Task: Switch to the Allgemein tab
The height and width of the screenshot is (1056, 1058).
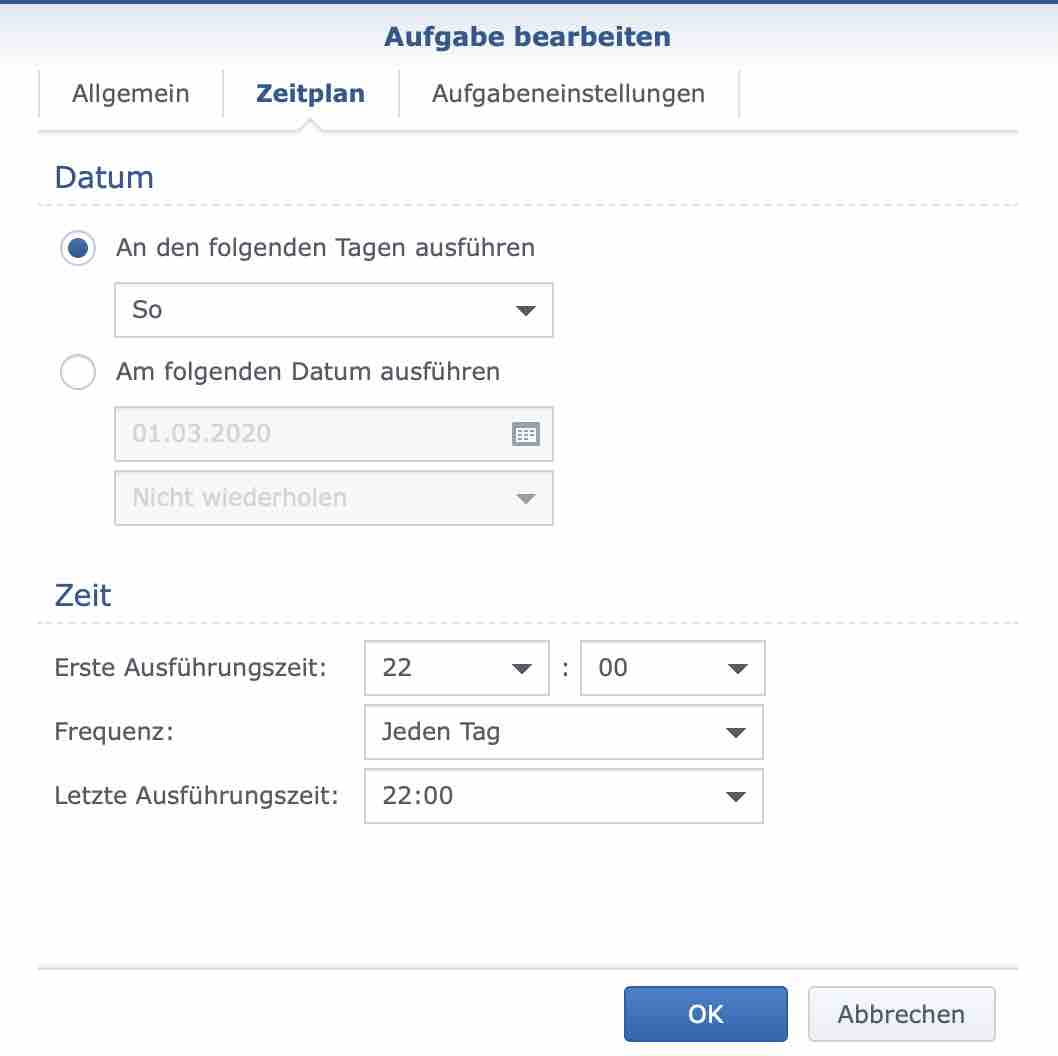Action: (x=130, y=93)
